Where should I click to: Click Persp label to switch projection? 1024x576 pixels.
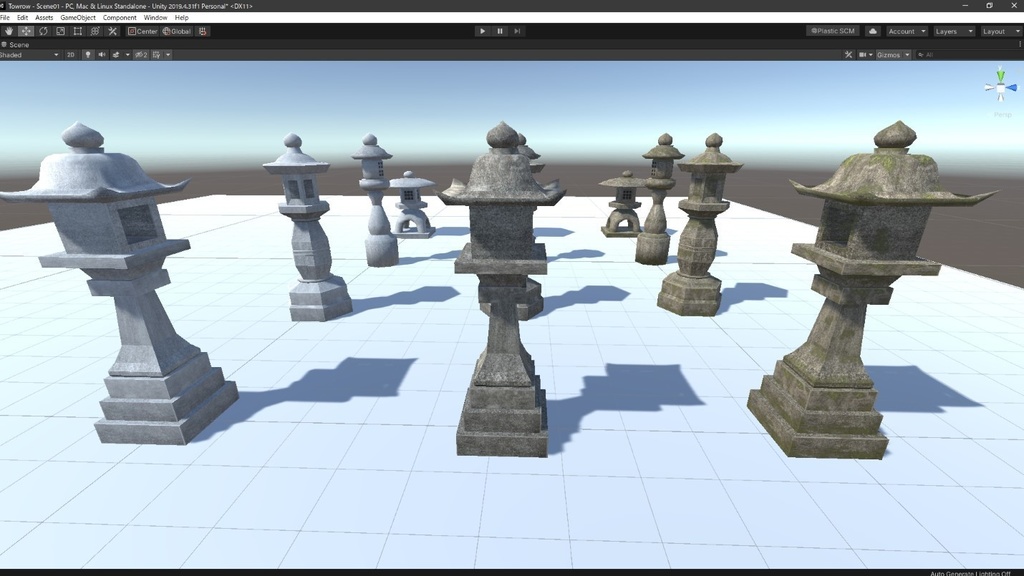(1002, 114)
